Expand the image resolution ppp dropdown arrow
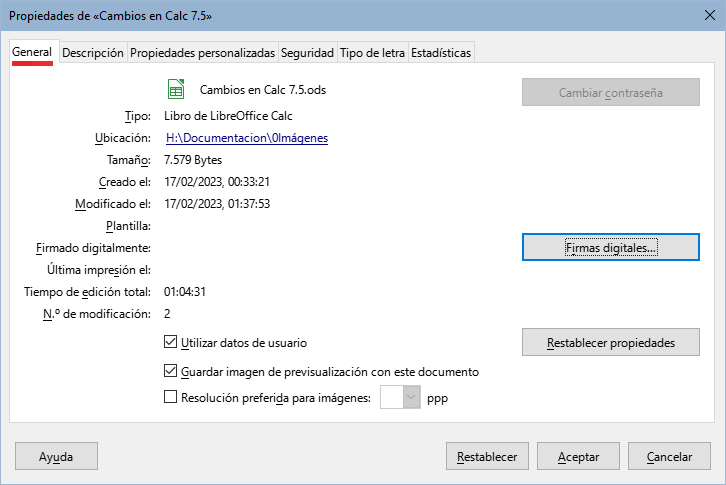The image size is (726, 485). 411,397
